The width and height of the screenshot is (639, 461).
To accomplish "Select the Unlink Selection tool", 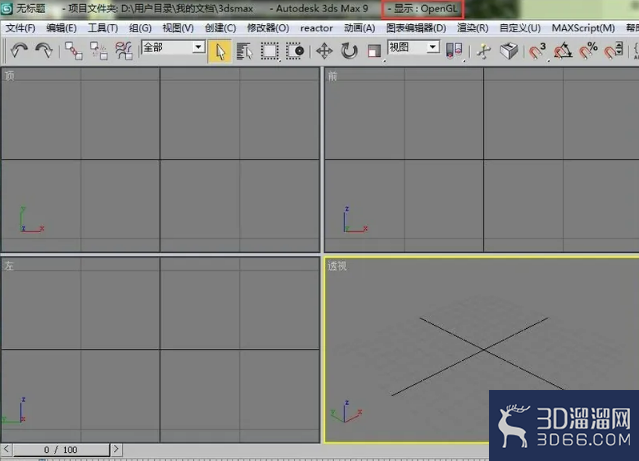I will pyautogui.click(x=99, y=51).
